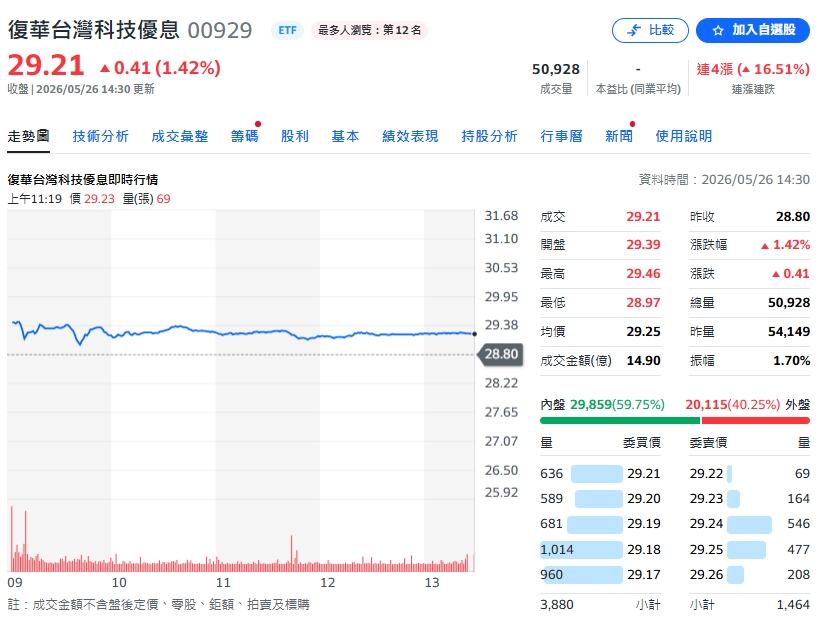Viewport: 819px width, 618px height.
Task: Click bid subtotal 3,880
Action: [x=557, y=605]
